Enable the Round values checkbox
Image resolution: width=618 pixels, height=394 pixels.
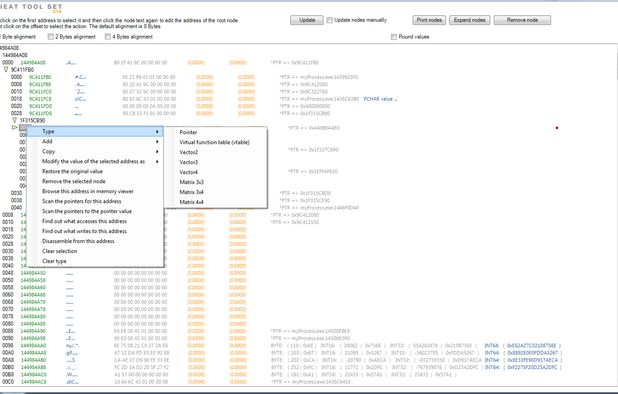point(394,37)
